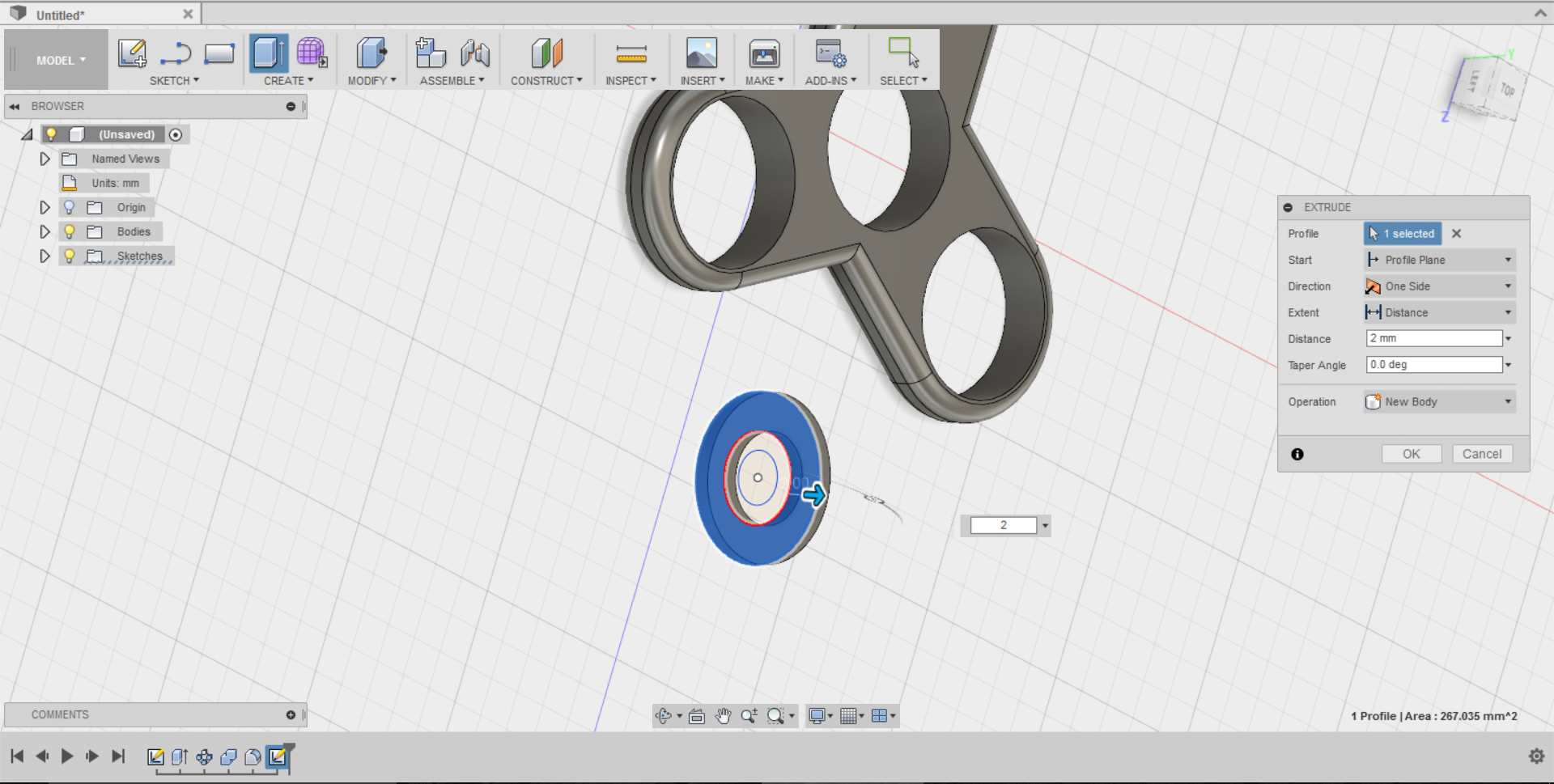Expand the Sketches tree node
This screenshot has height=784, width=1554.
pyautogui.click(x=45, y=256)
